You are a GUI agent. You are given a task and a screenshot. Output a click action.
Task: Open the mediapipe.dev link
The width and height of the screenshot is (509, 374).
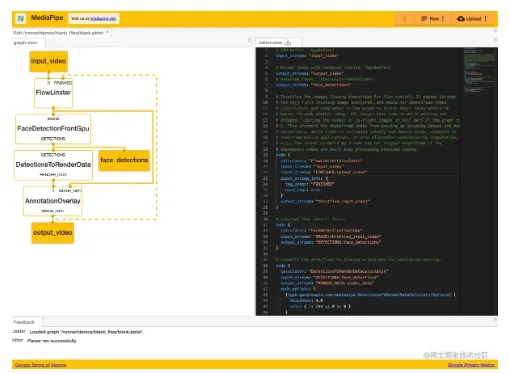(103, 19)
